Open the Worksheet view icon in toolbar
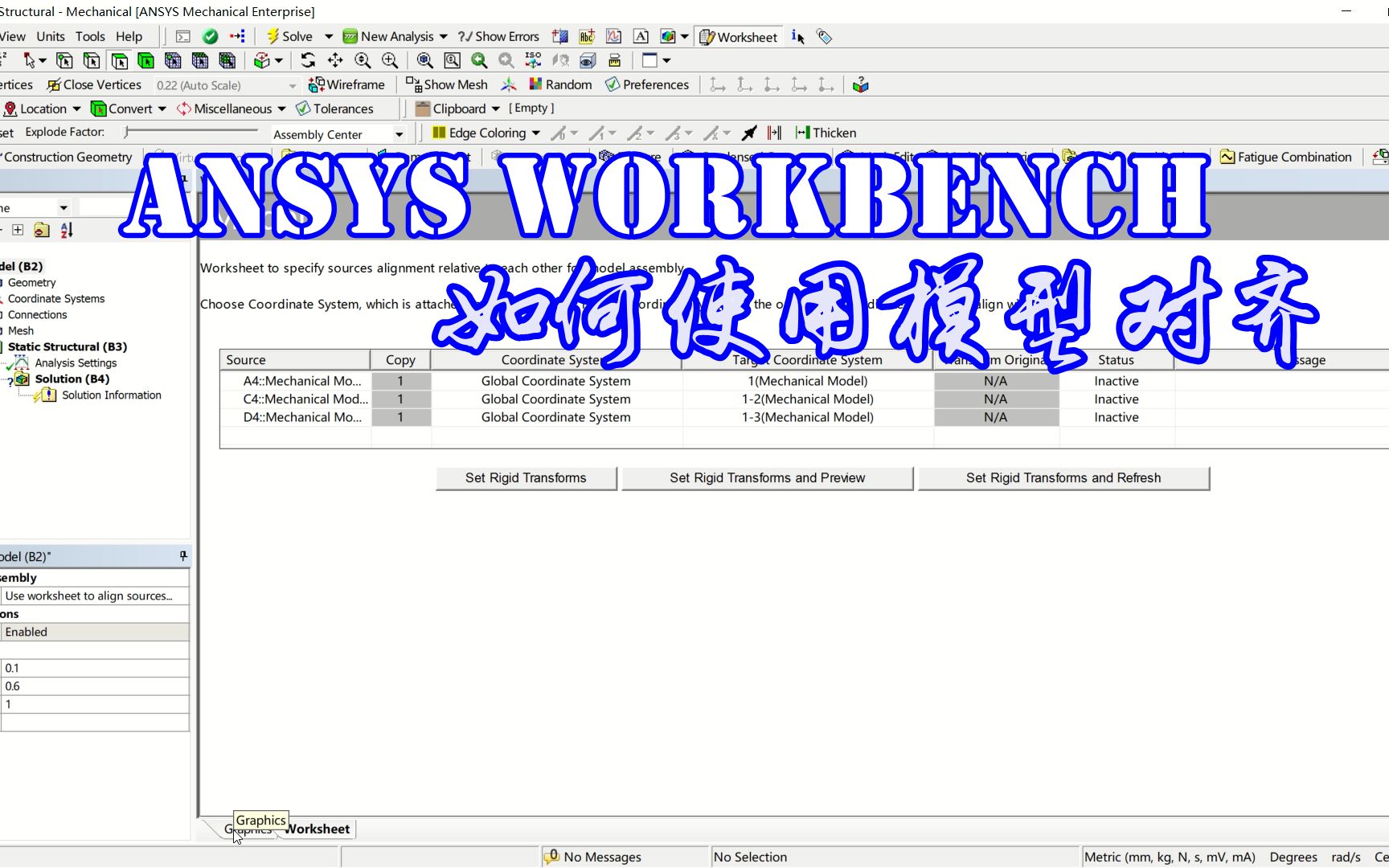 pos(707,36)
